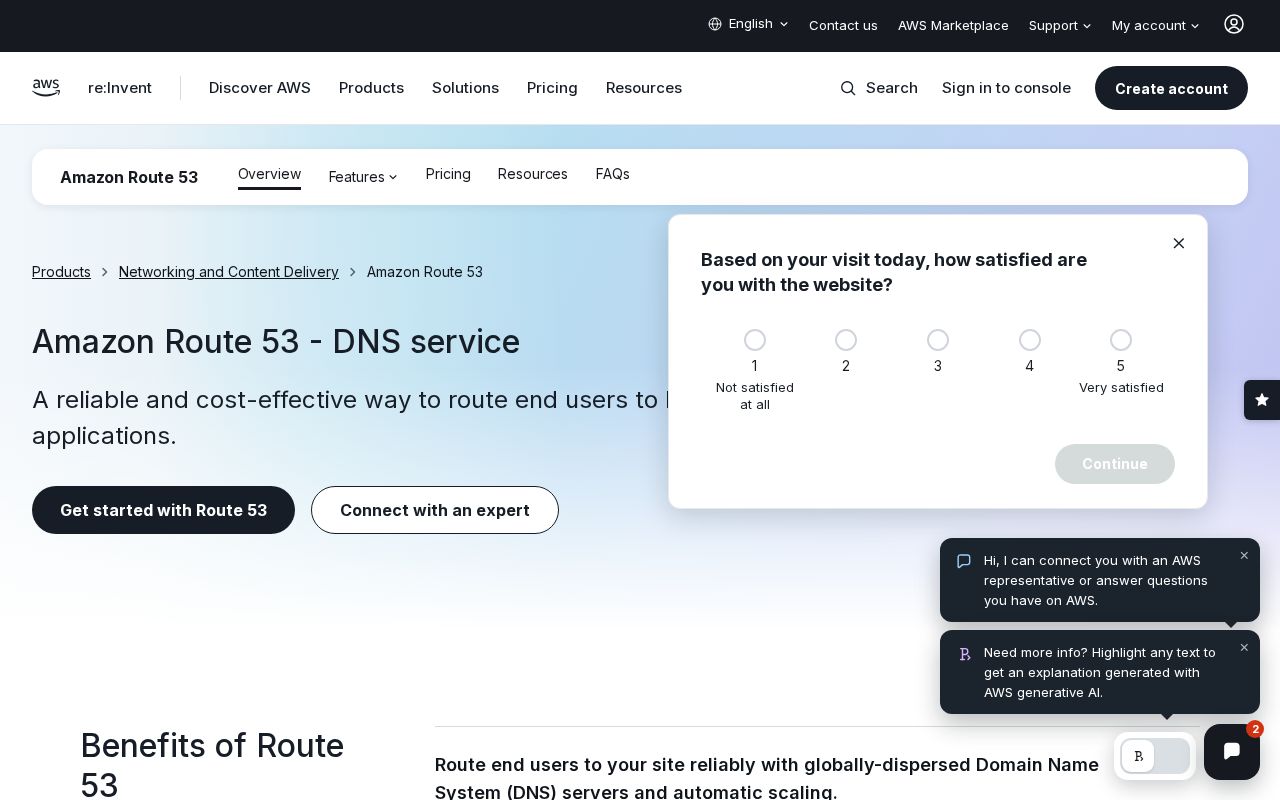Close the satisfaction survey popup
Viewport: 1280px width, 800px height.
click(x=1179, y=243)
